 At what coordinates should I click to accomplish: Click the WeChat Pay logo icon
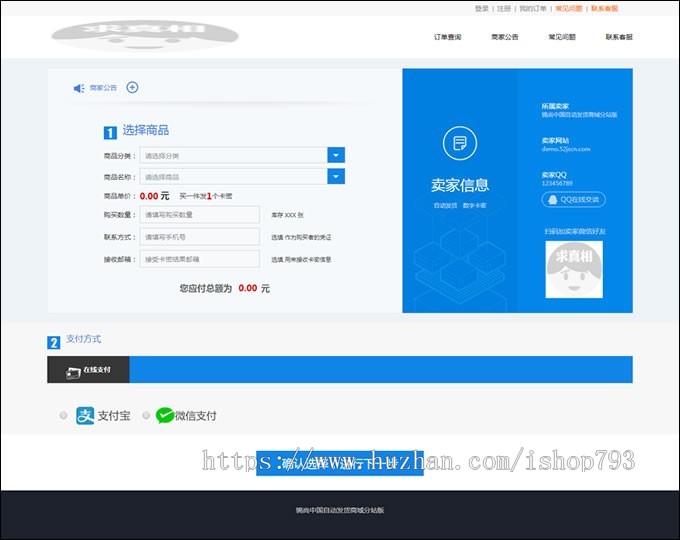pos(165,416)
